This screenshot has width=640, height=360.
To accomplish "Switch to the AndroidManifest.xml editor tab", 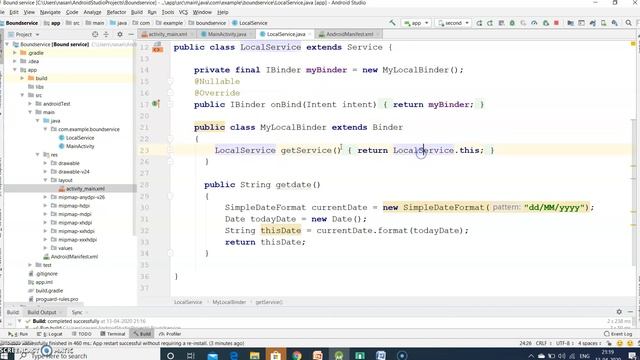I will tap(349, 34).
